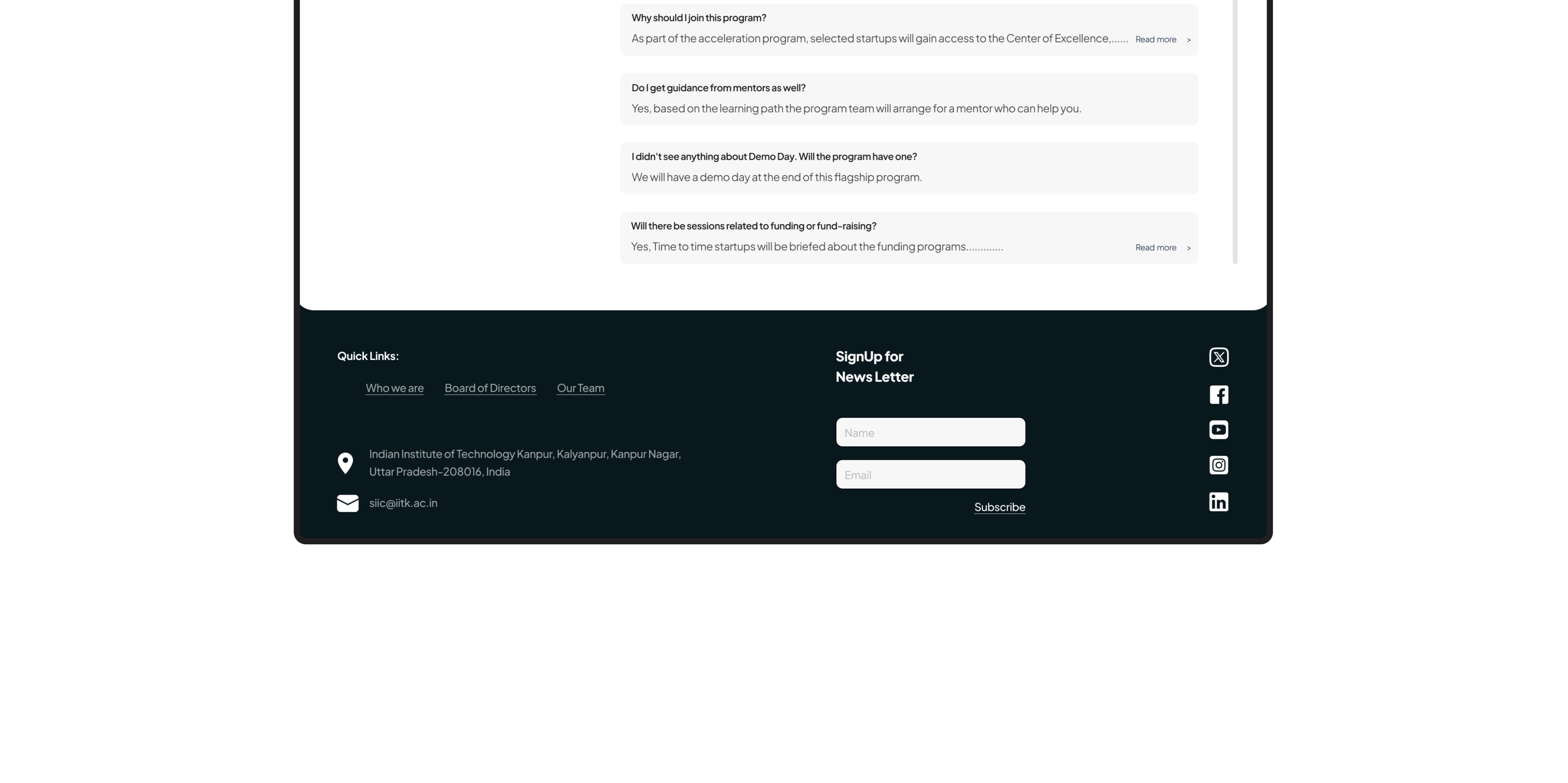Screen dimensions: 1568x783
Task: Open the Instagram profile icon
Action: click(1219, 465)
